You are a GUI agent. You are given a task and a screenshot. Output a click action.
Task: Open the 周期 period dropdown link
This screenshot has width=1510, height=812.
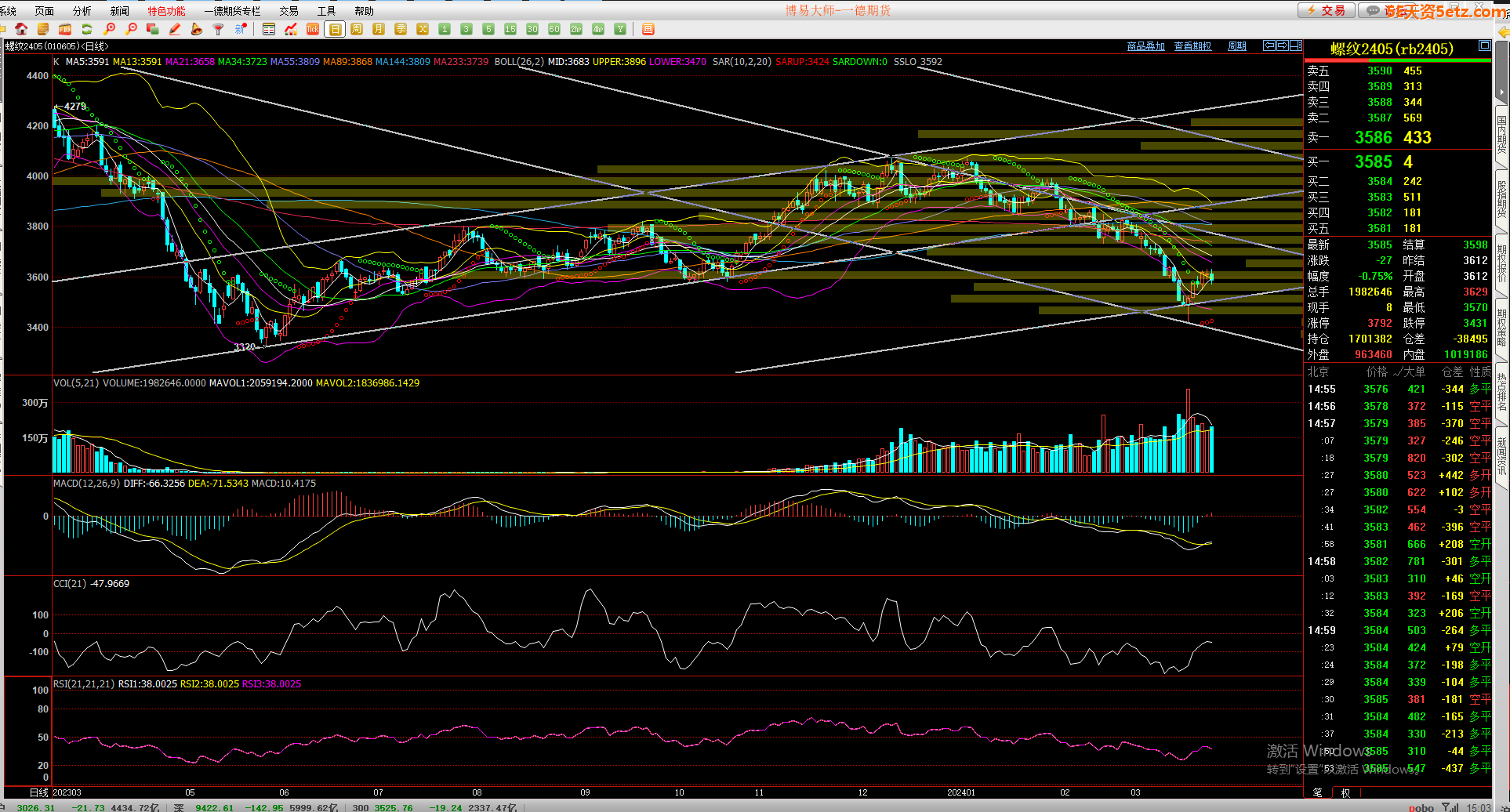coord(1236,46)
